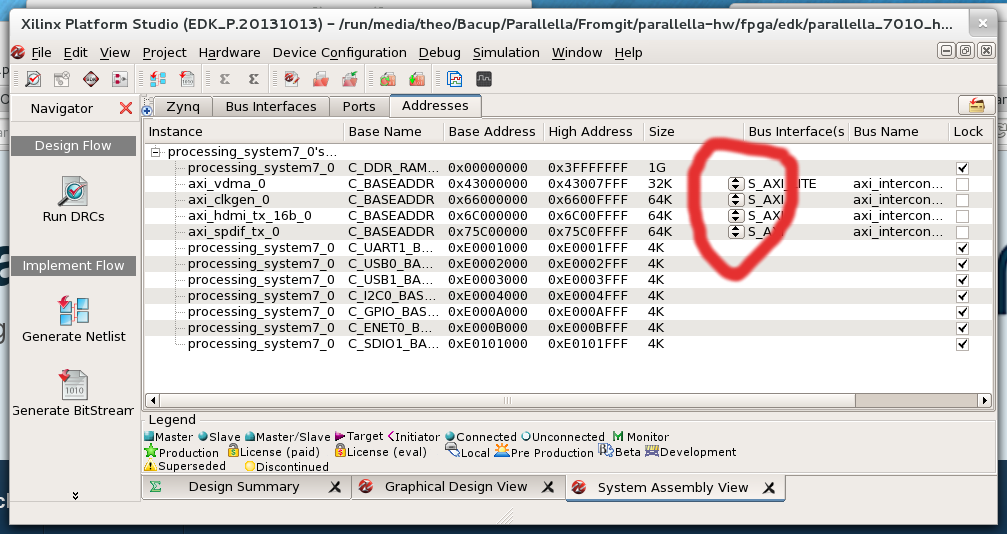
Task: Click the SDK diamond toolbar icon
Action: coord(91,79)
